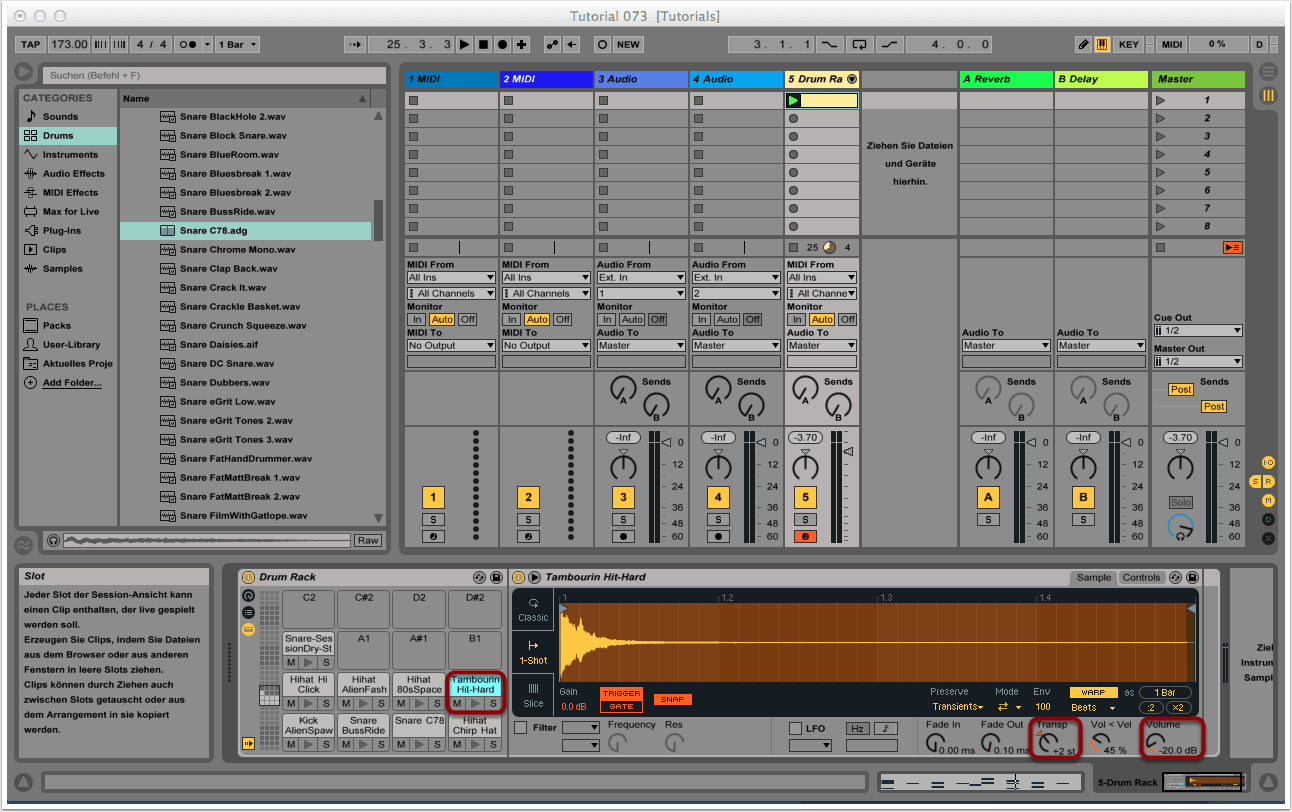Enable the Filter checkbox in sampler
This screenshot has width=1292, height=812.
click(520, 728)
